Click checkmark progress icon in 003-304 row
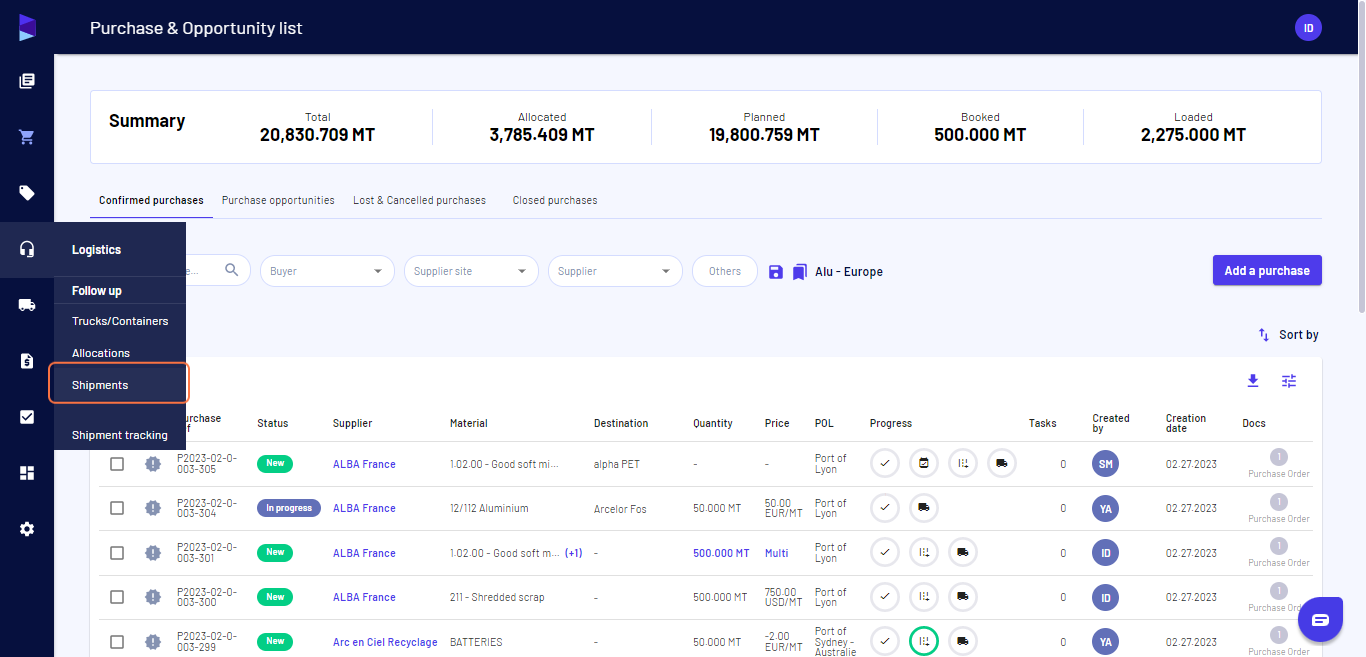 pos(885,508)
